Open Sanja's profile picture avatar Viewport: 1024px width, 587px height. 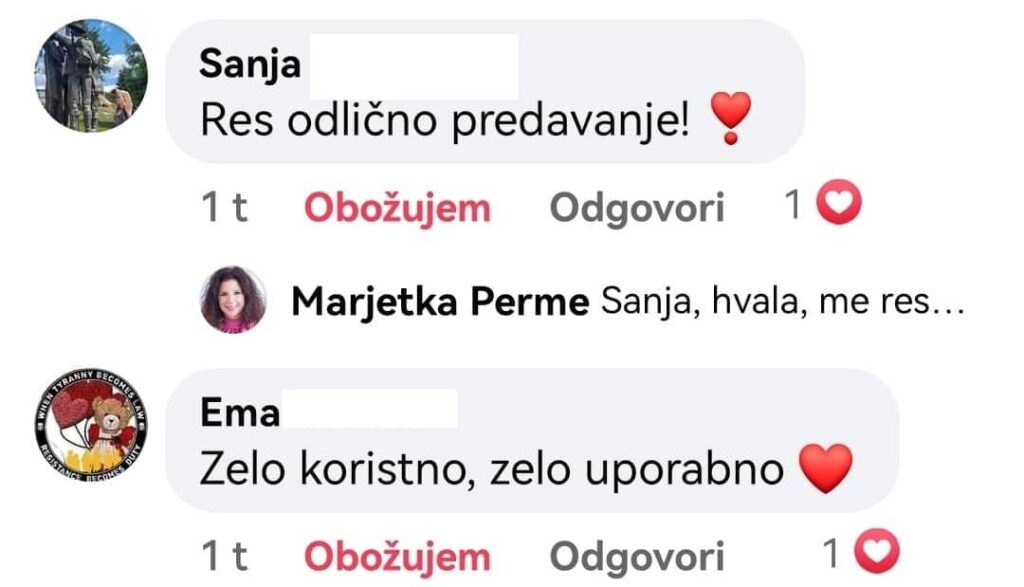[91, 76]
